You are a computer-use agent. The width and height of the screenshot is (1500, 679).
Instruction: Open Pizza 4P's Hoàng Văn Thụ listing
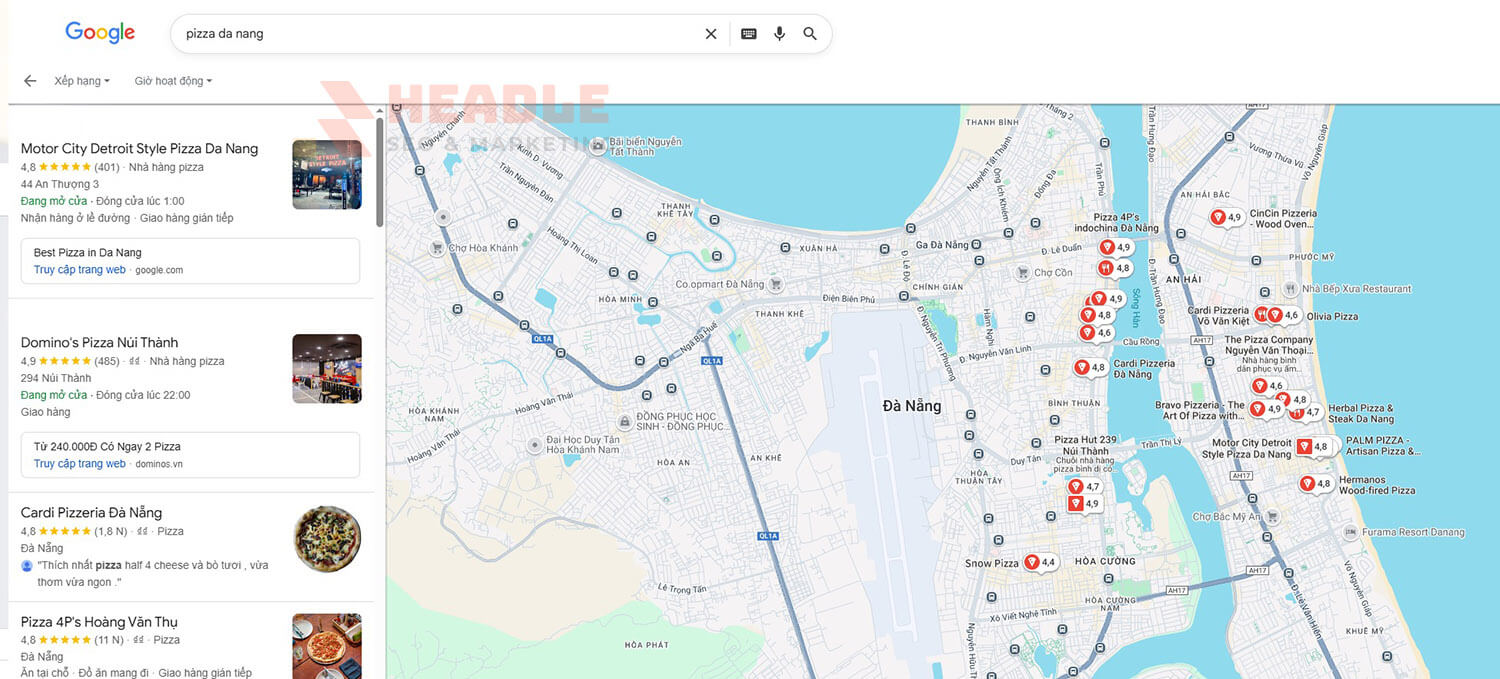(99, 622)
